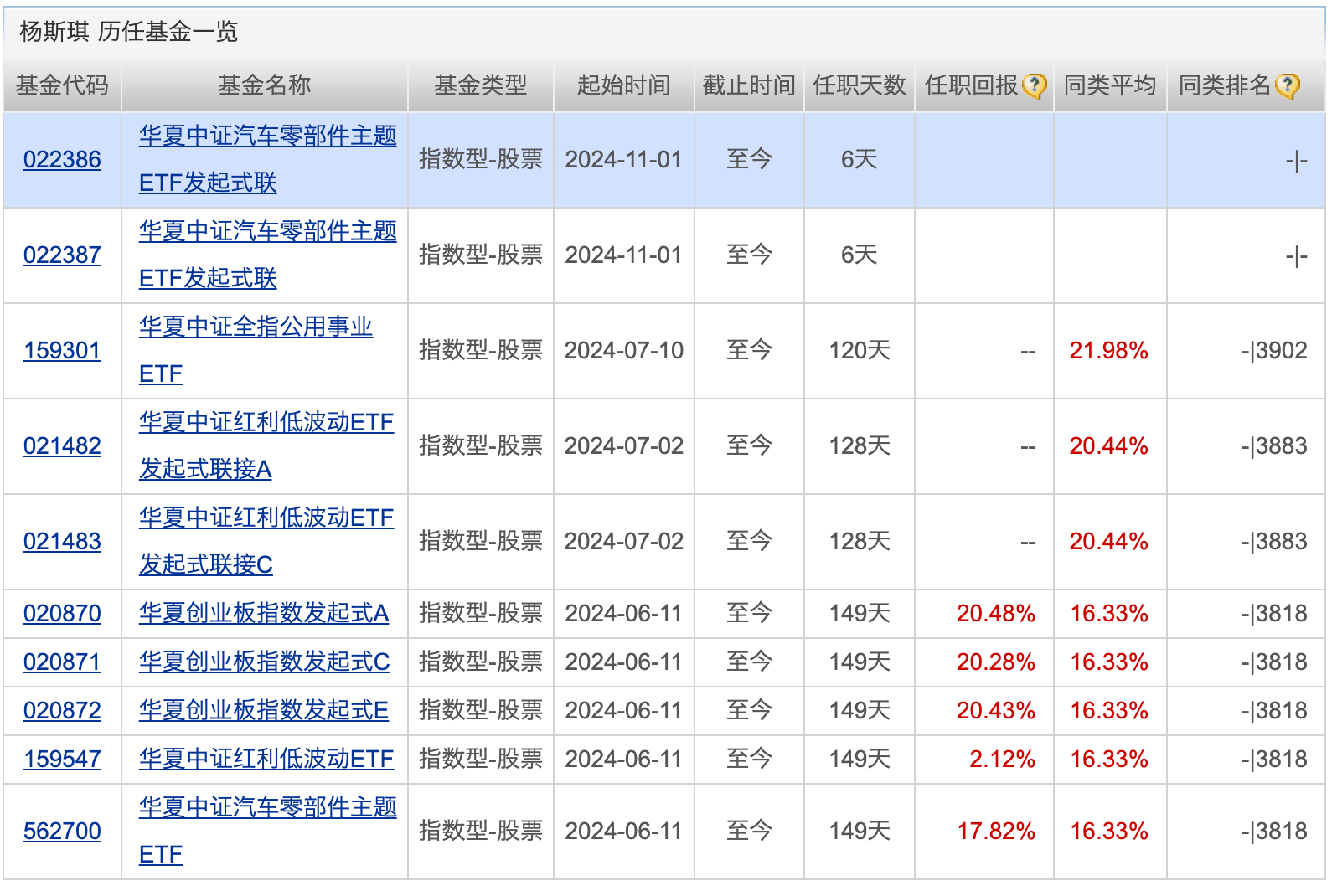Open fund code link 562700
This screenshot has height=896, width=1332.
pos(62,831)
